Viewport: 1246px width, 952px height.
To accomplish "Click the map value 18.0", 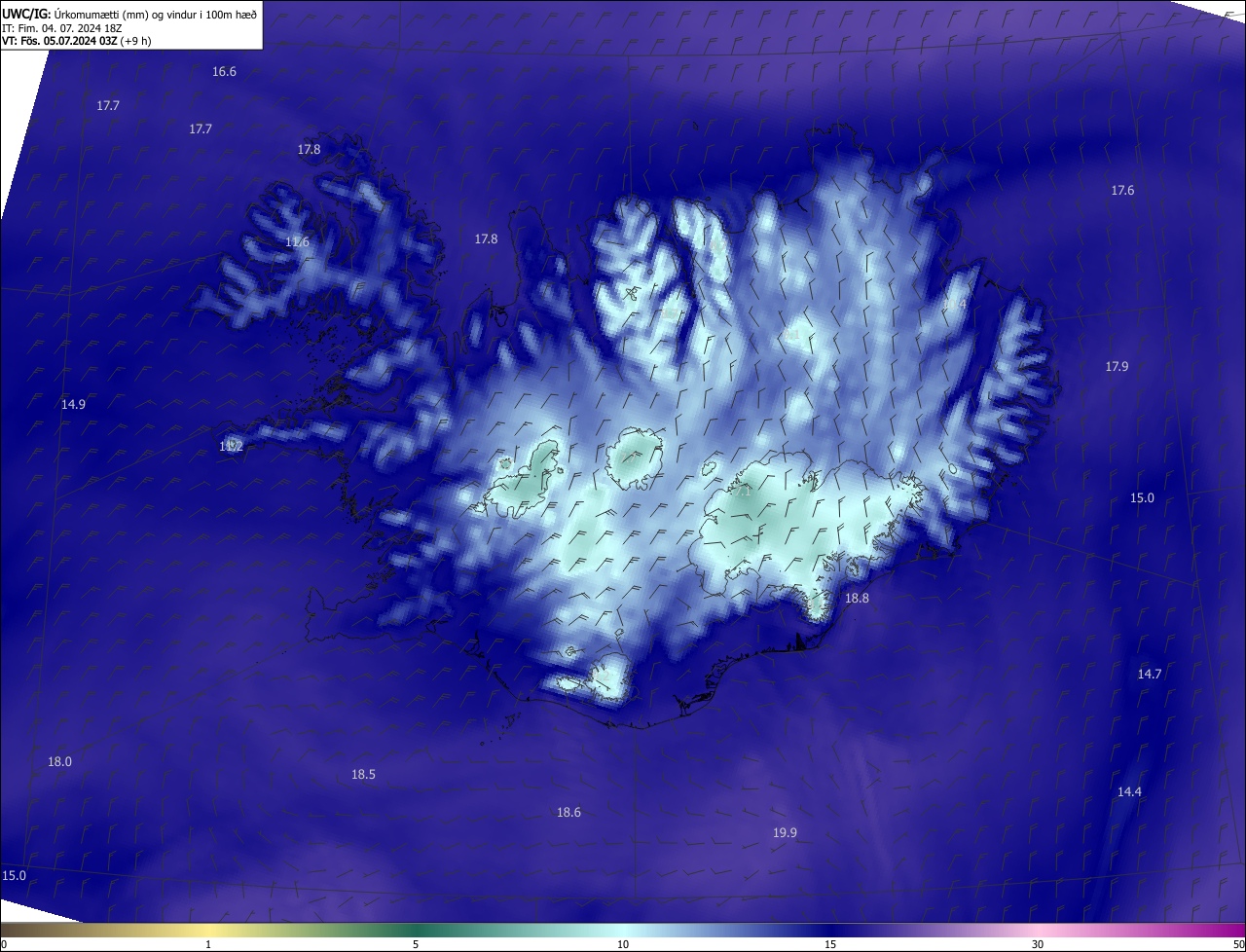I will [x=59, y=761].
